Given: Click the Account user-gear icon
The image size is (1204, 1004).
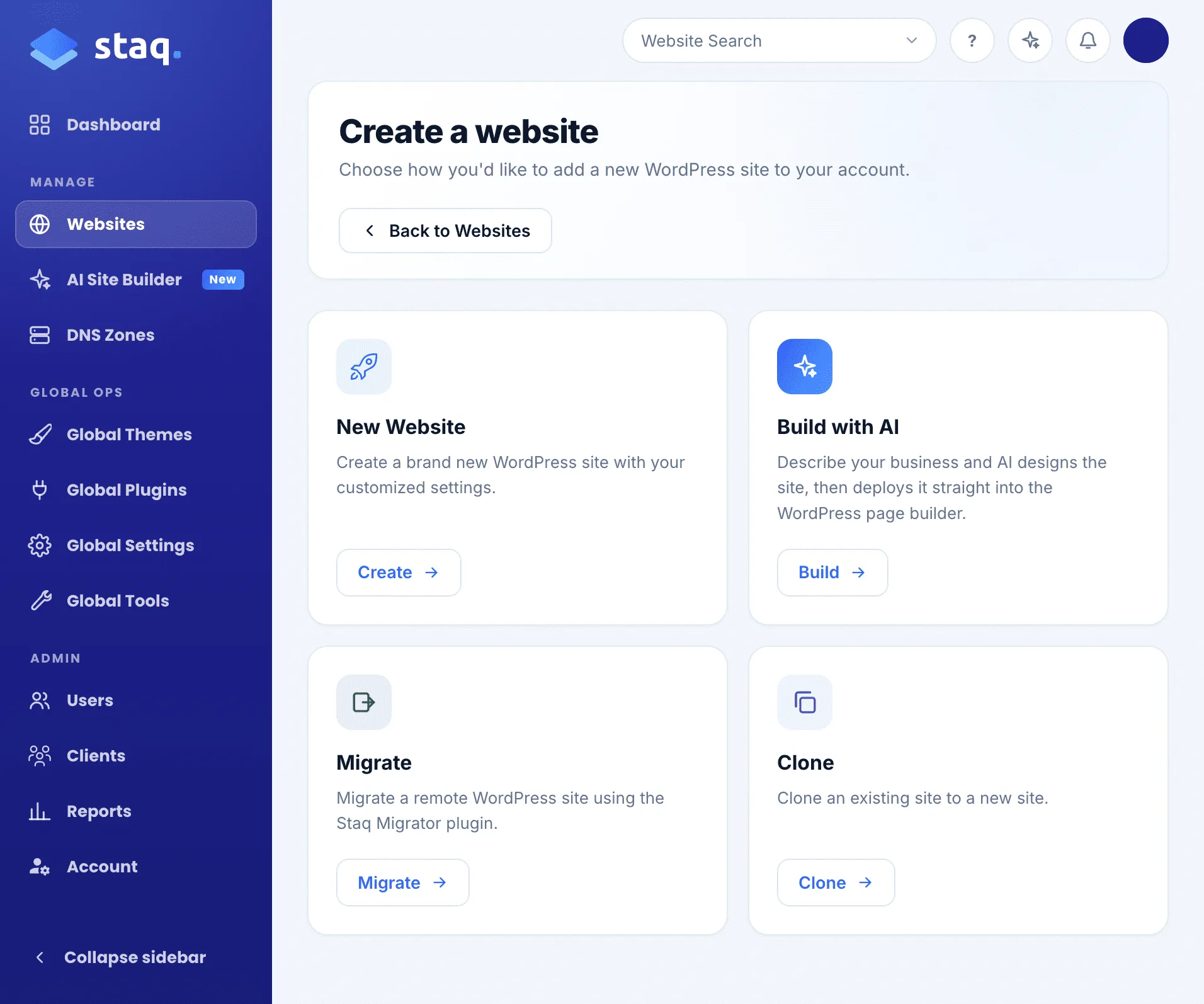Looking at the screenshot, I should (x=40, y=867).
